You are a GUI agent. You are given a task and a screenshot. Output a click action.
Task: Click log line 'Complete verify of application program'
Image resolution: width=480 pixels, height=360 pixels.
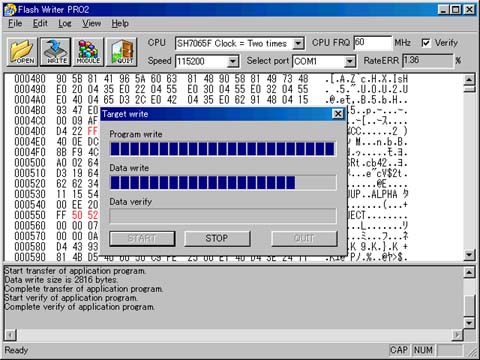tap(80, 307)
